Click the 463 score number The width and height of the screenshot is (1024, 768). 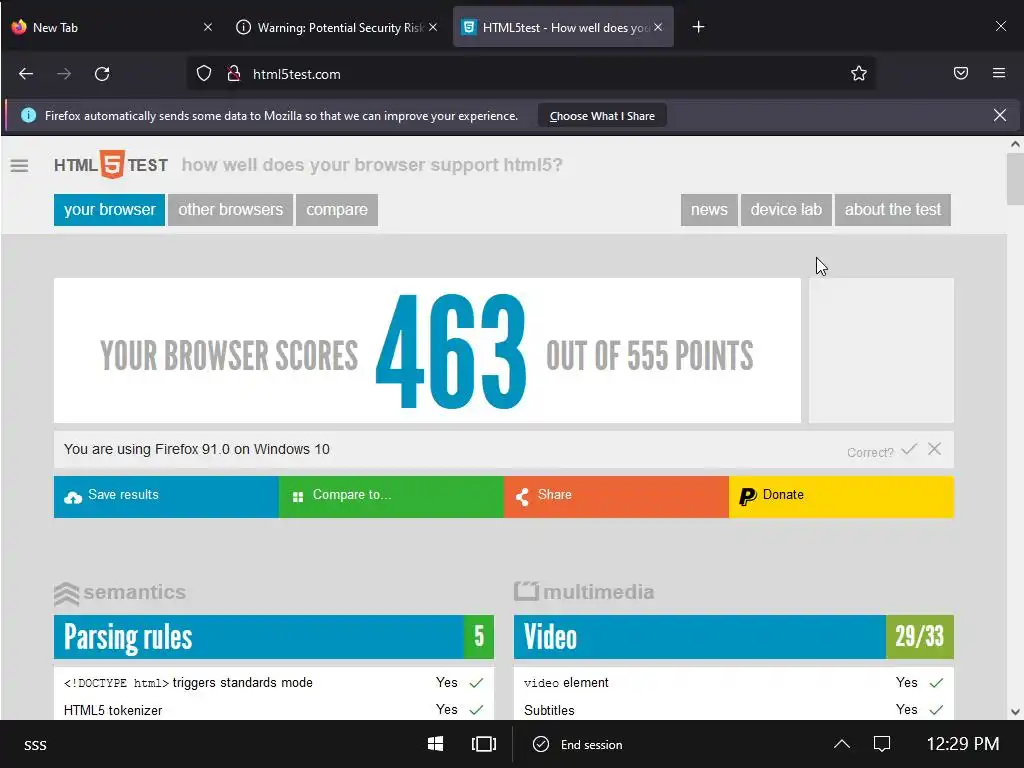(x=451, y=352)
